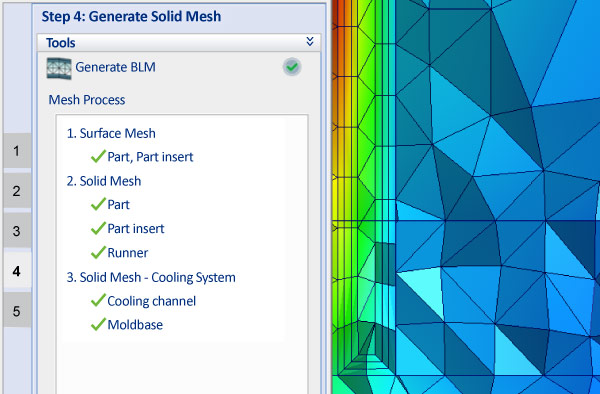Click the Tools panel header
Image resolution: width=600 pixels, height=394 pixels.
[x=179, y=42]
